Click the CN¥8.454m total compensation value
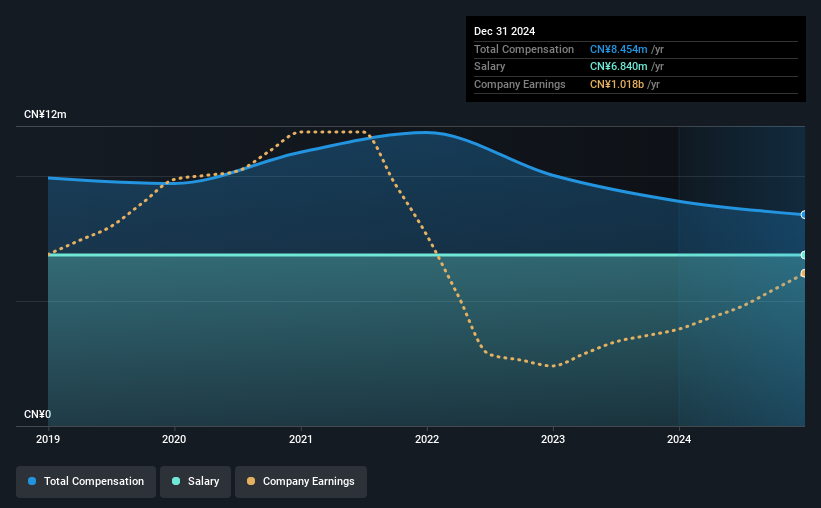The image size is (821, 508). [x=618, y=49]
